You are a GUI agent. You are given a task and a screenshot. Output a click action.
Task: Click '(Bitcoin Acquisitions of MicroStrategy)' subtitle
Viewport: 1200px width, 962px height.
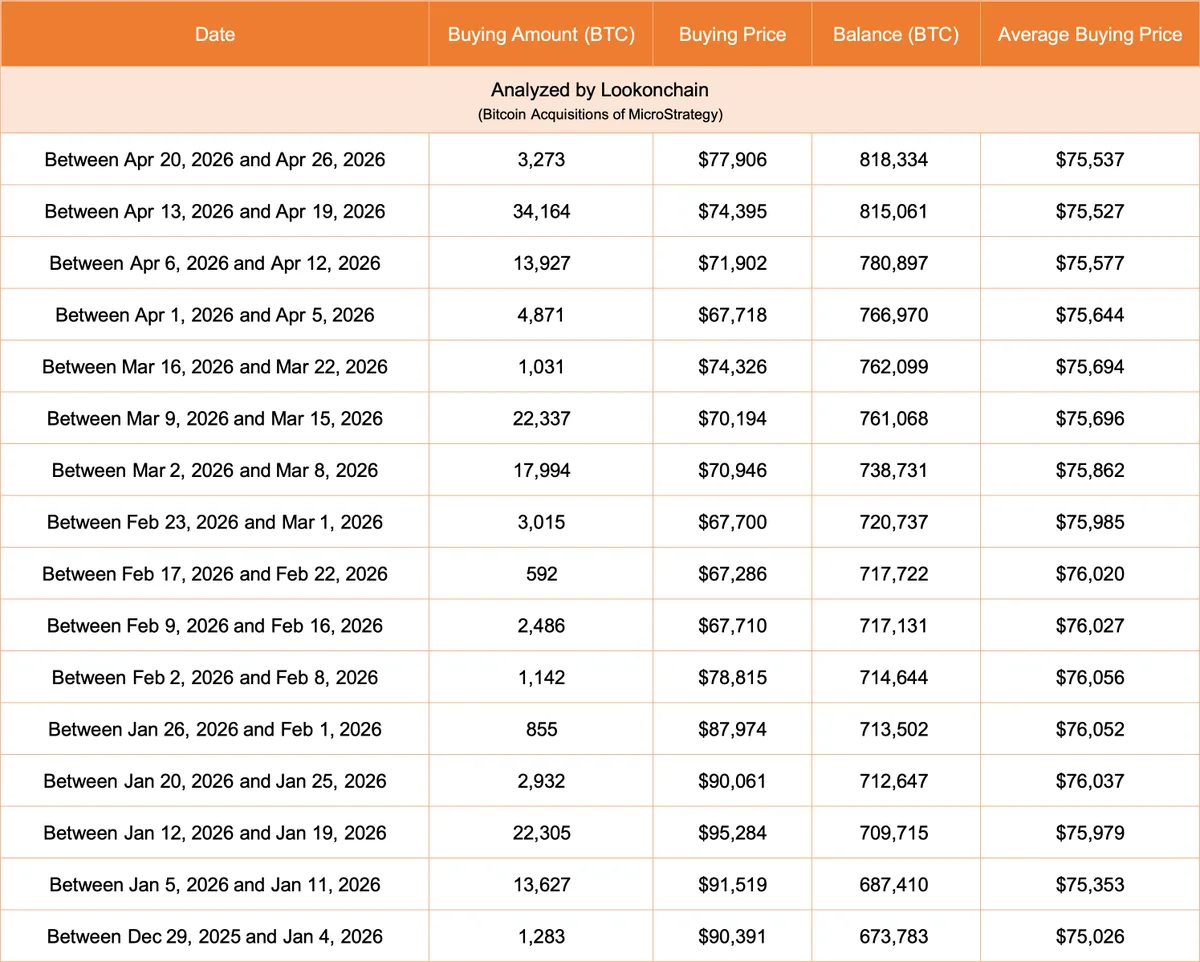point(600,114)
